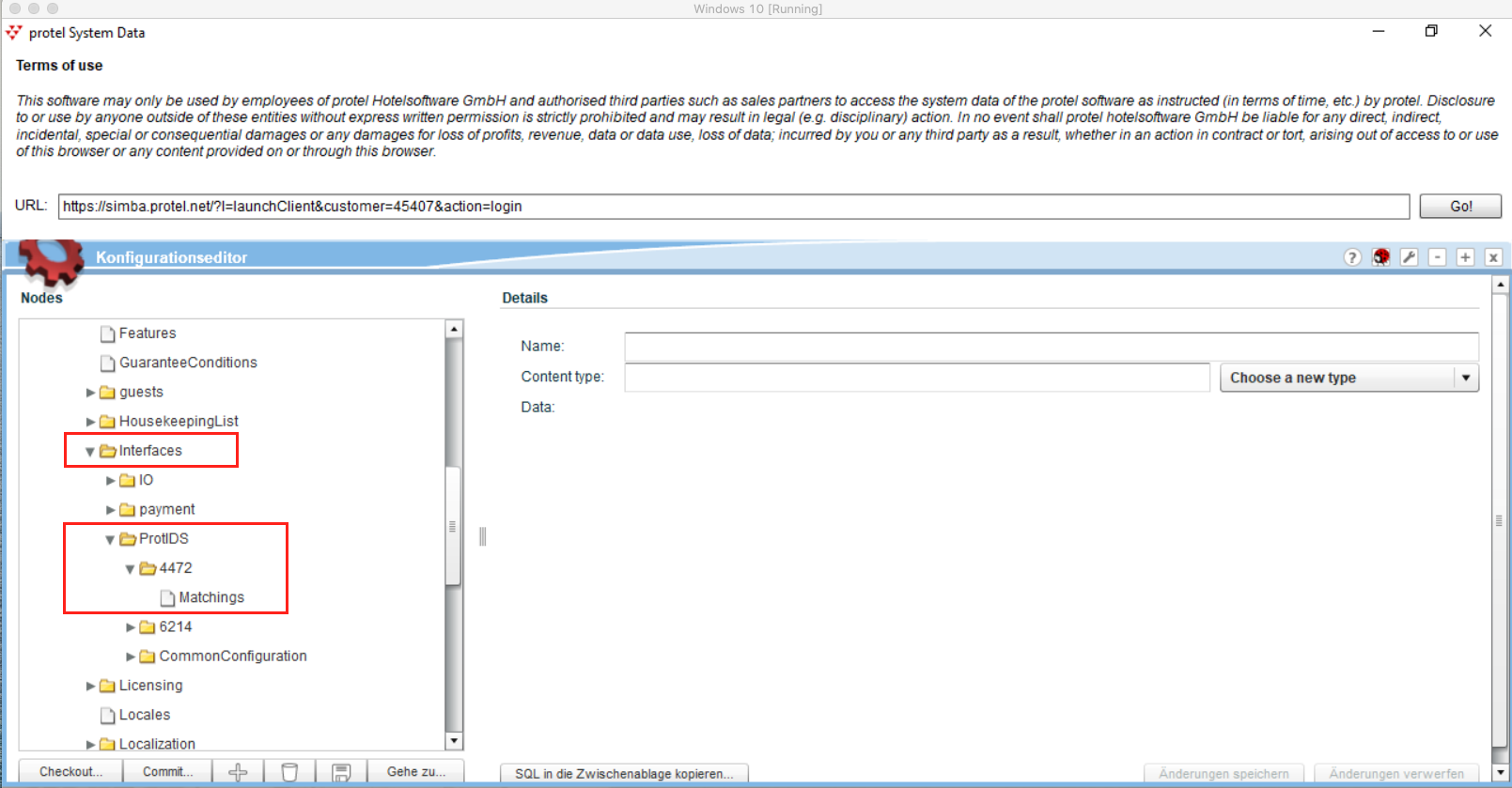This screenshot has height=788, width=1512.
Task: Click the Matchings document icon
Action: 167,597
